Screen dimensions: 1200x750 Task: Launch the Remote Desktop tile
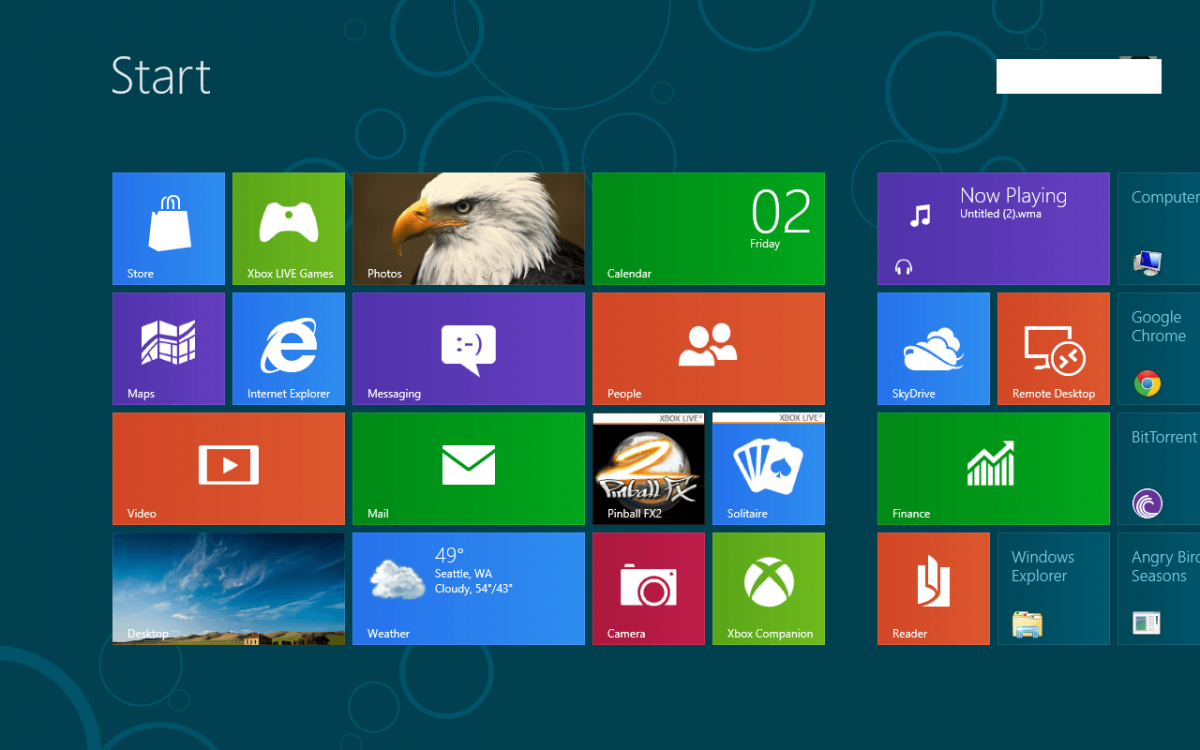coord(1053,348)
